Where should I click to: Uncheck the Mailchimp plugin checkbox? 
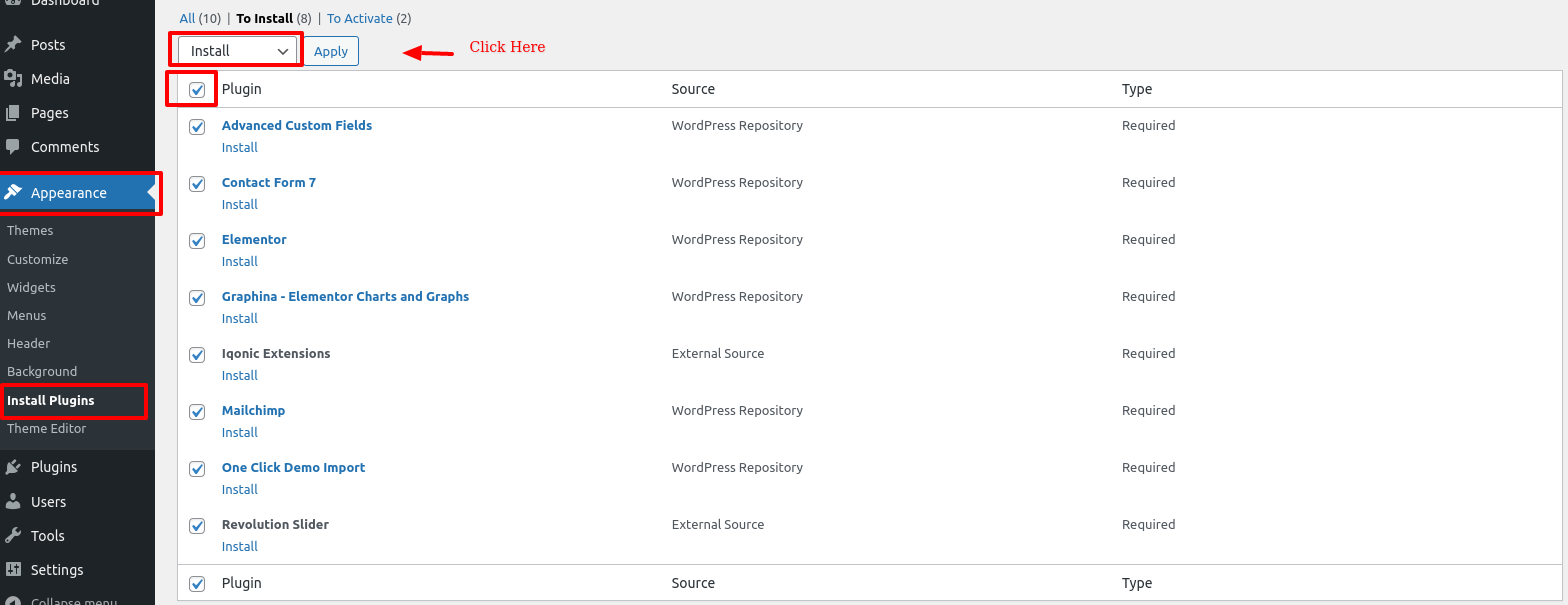(x=197, y=412)
